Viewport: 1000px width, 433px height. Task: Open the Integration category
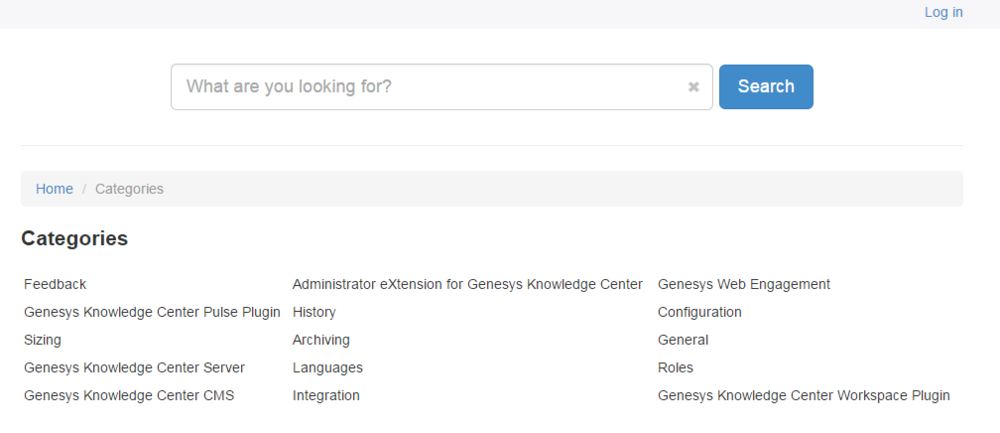[326, 395]
